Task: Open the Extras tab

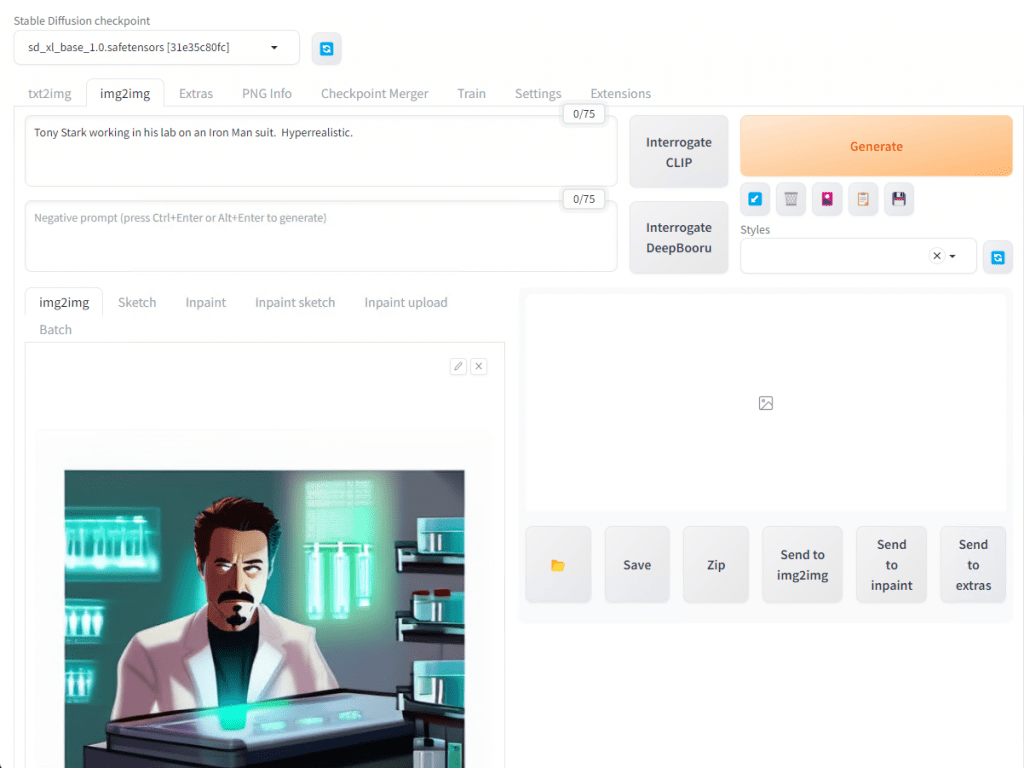Action: point(196,93)
